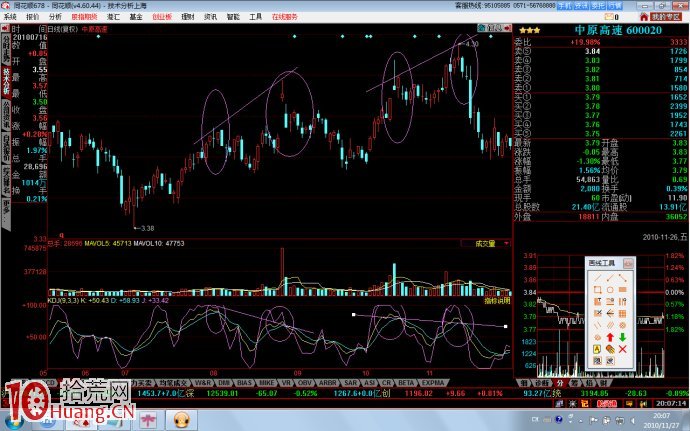This screenshot has height=431, width=690.
Task: Pick the text annotation tool with letter A
Action: (x=596, y=348)
